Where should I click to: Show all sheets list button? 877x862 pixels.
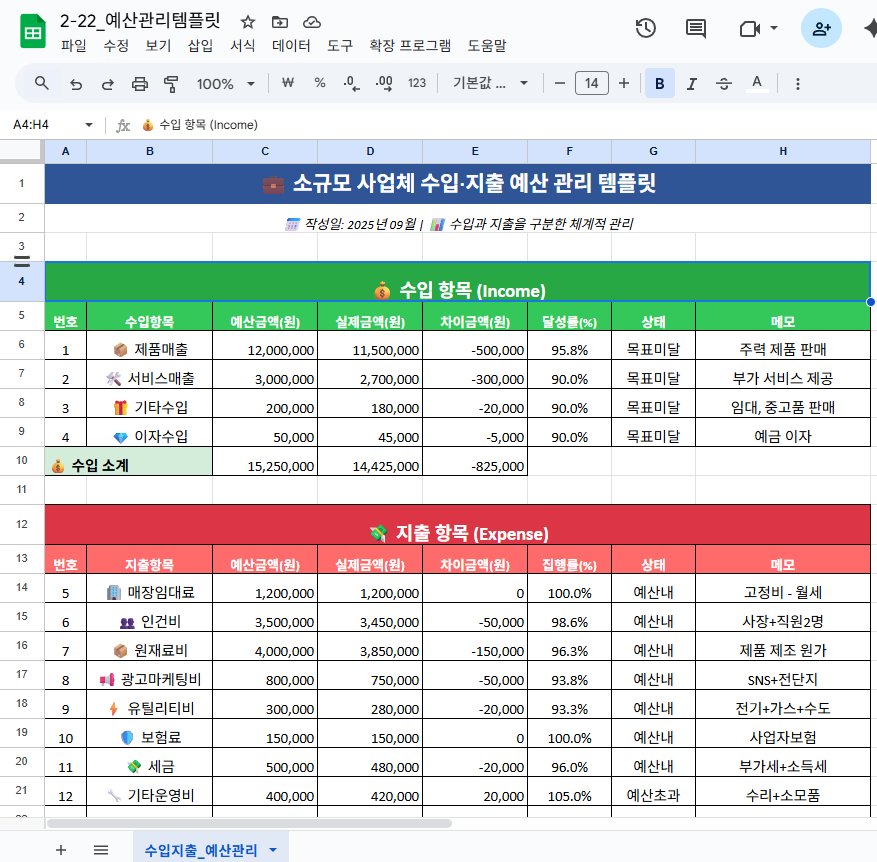click(x=101, y=850)
